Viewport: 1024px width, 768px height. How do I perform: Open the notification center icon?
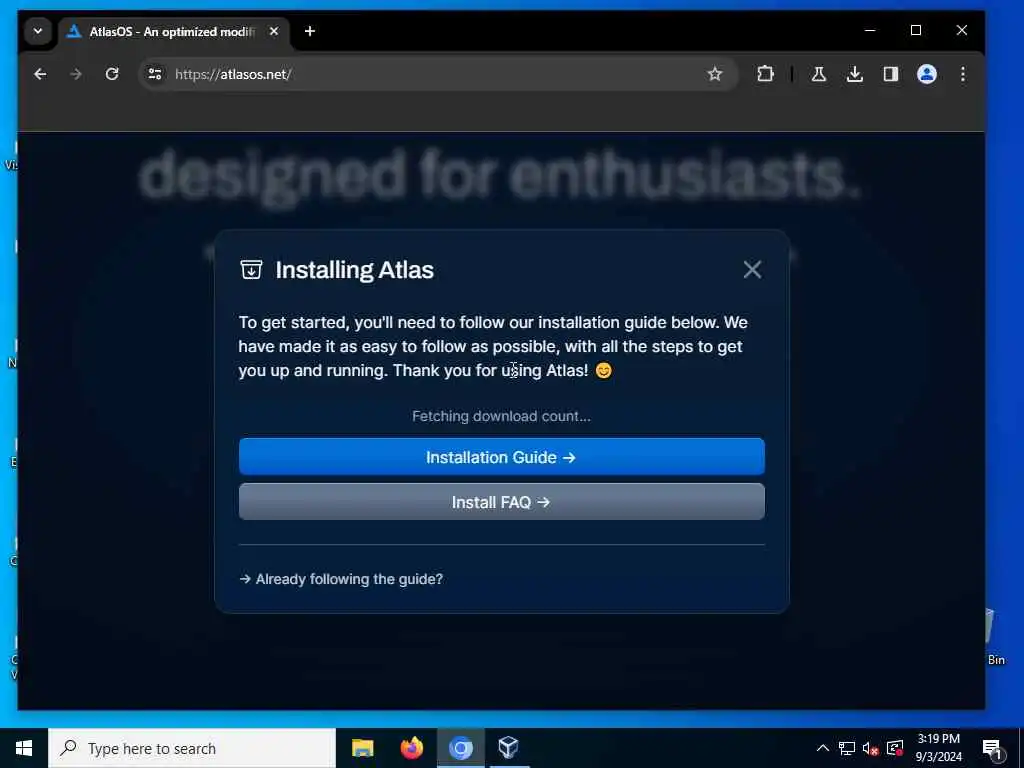click(992, 748)
